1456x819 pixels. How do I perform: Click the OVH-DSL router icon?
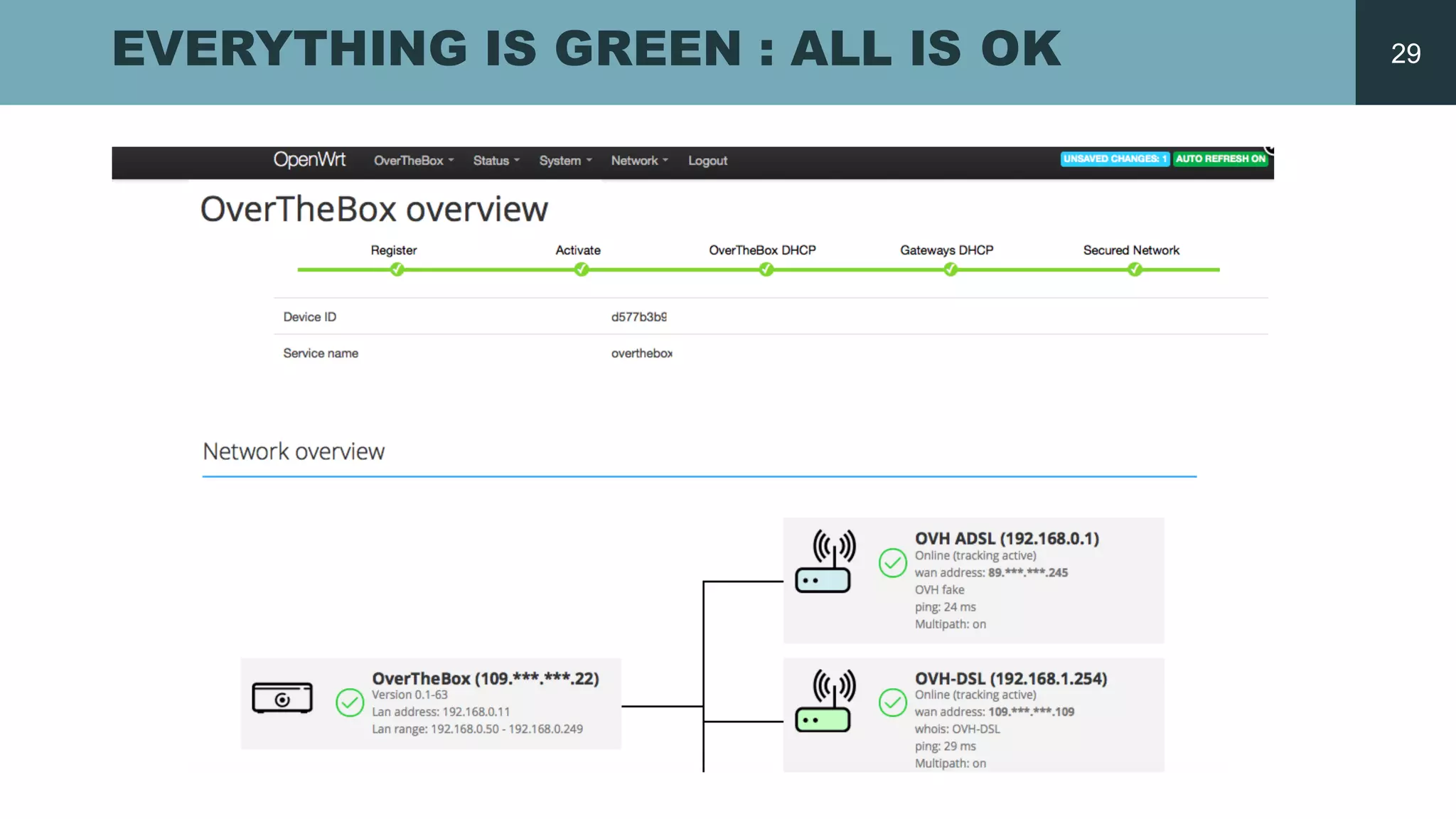point(825,701)
